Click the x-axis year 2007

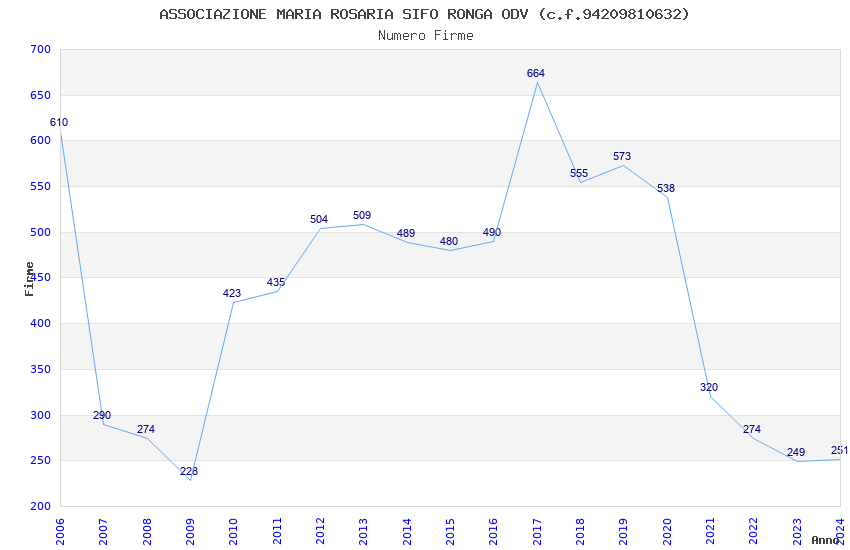point(103,531)
